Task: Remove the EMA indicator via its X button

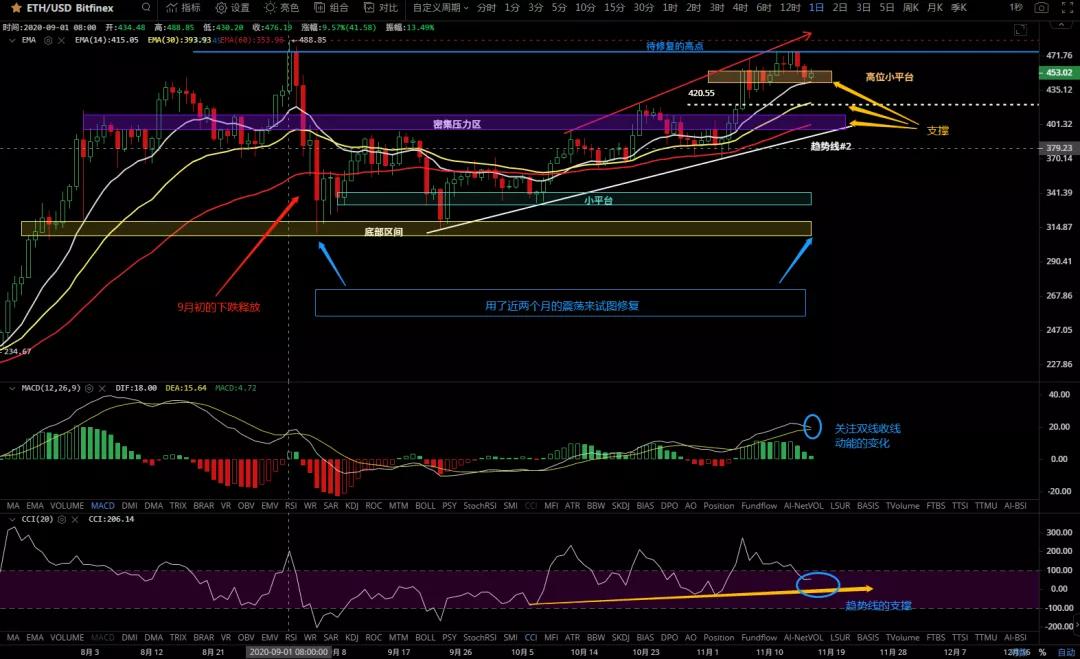Action: (x=61, y=42)
